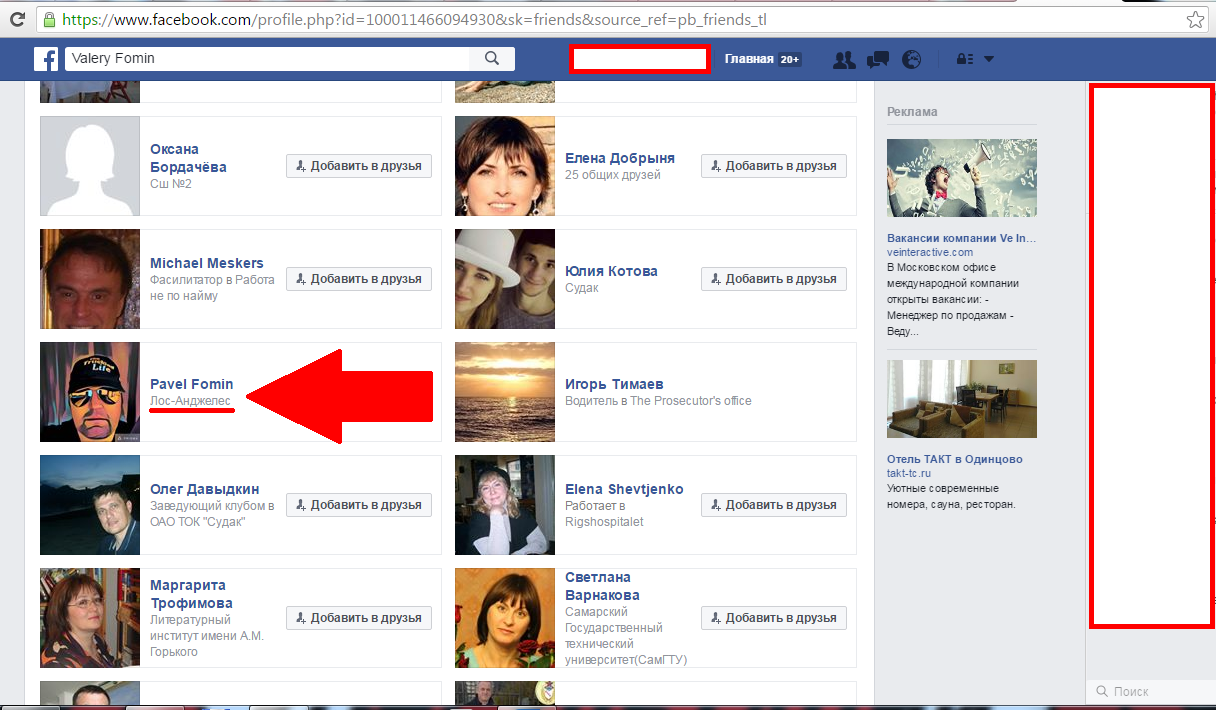The width and height of the screenshot is (1216, 710).
Task: Click the takt-tc.ru ad domain
Action: coord(909,473)
